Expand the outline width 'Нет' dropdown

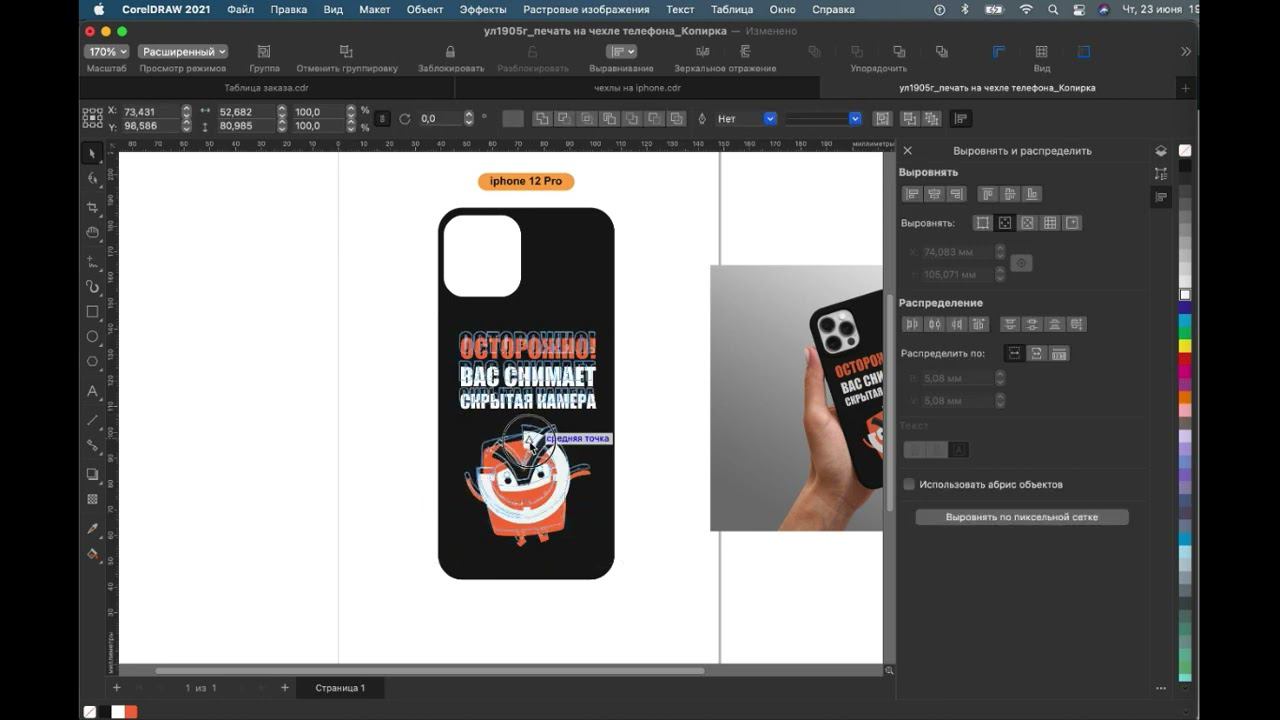point(769,118)
